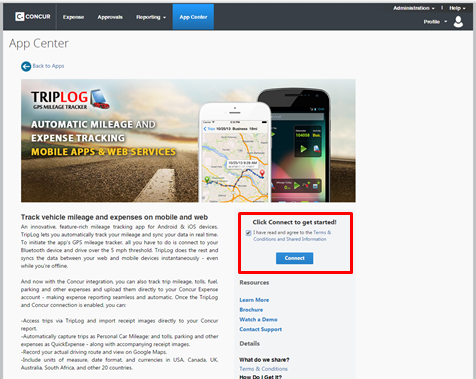Click the 'Details' heading
The width and height of the screenshot is (476, 379).
250,343
